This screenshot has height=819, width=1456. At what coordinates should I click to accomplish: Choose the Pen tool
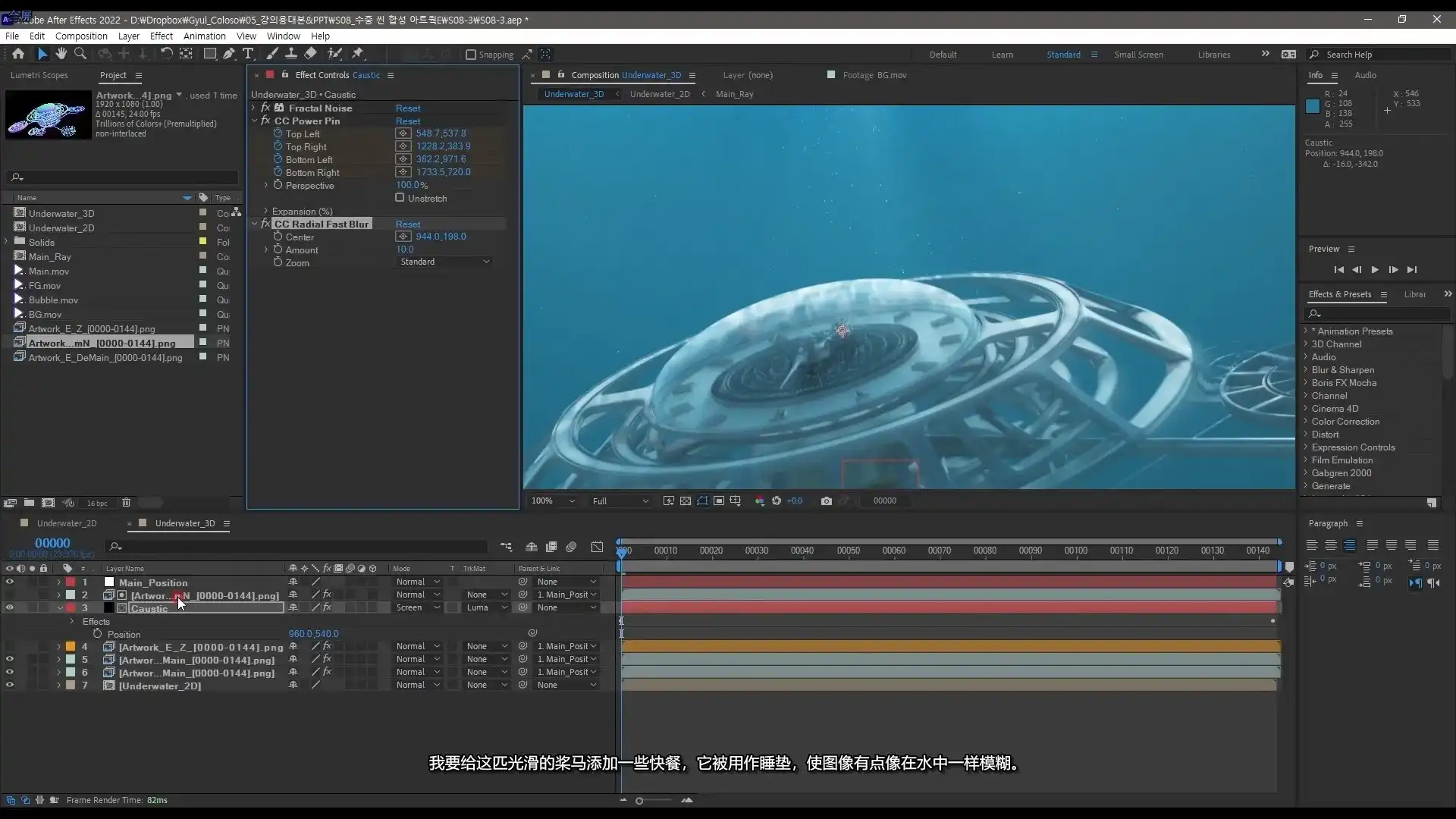[x=229, y=53]
